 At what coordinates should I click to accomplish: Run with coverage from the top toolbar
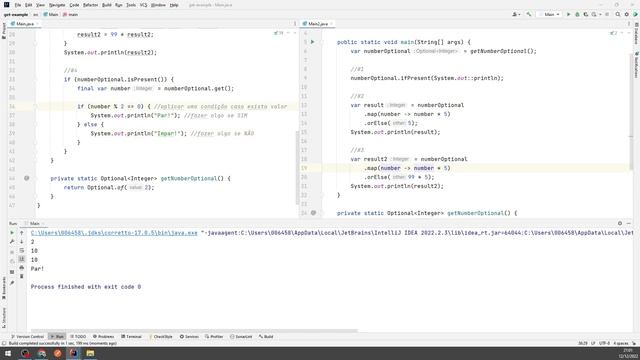click(x=586, y=14)
